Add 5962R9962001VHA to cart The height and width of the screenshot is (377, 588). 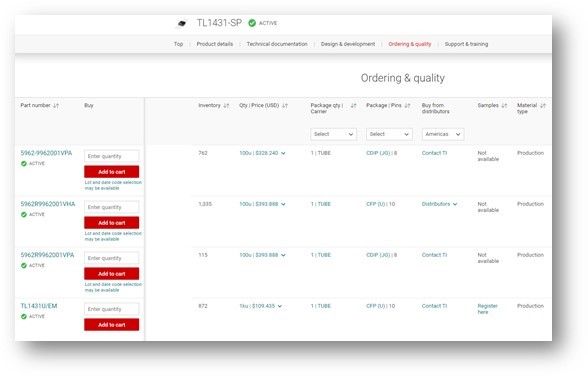point(111,223)
